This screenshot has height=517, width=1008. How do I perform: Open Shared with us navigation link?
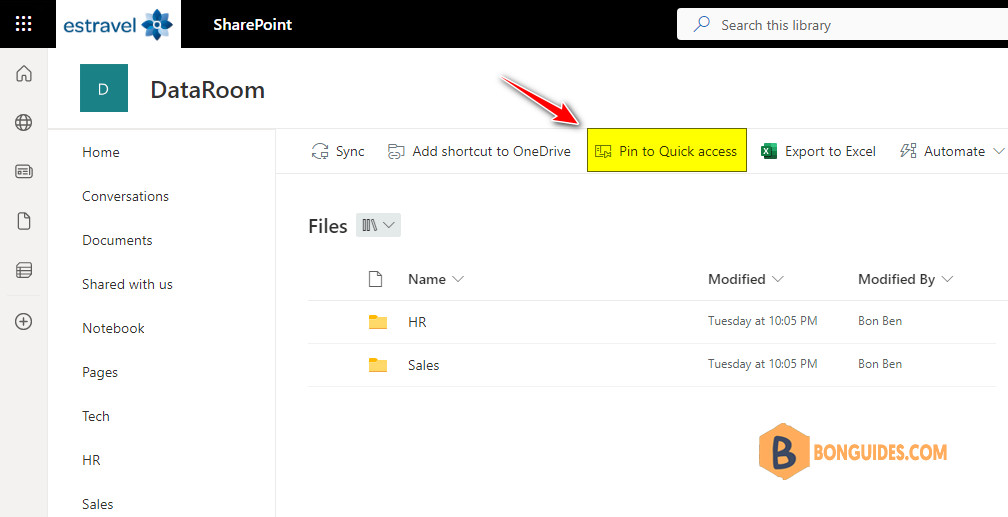click(x=127, y=284)
